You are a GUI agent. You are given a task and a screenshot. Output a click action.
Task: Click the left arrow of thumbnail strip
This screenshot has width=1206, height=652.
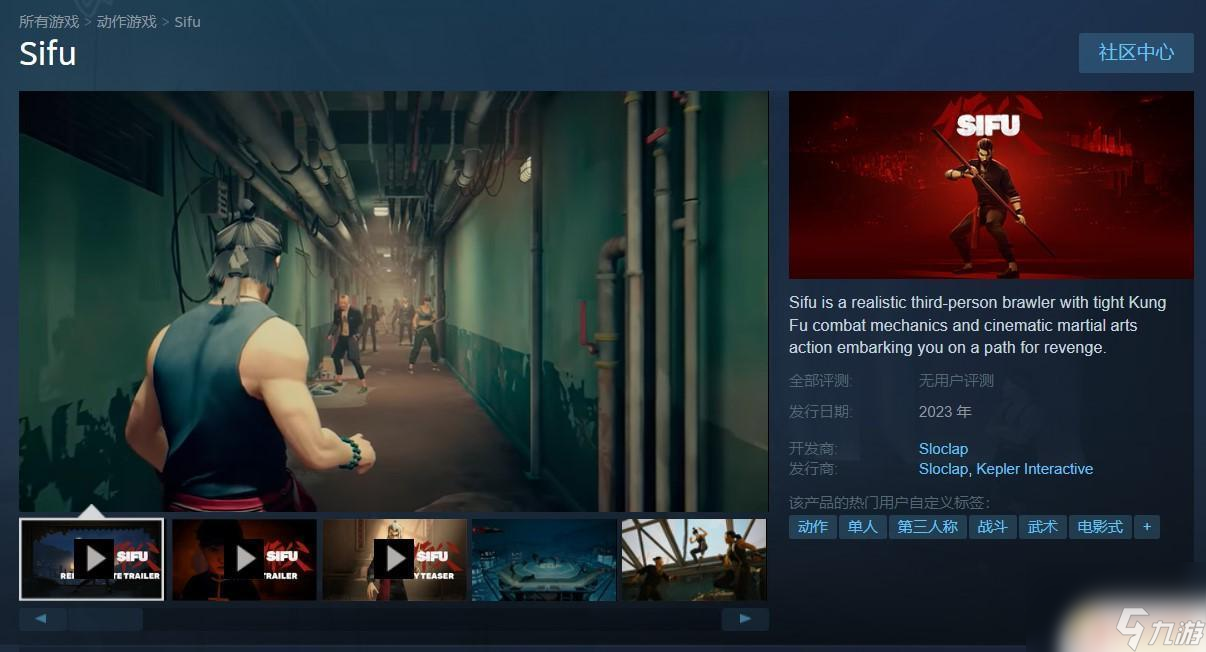[42, 619]
